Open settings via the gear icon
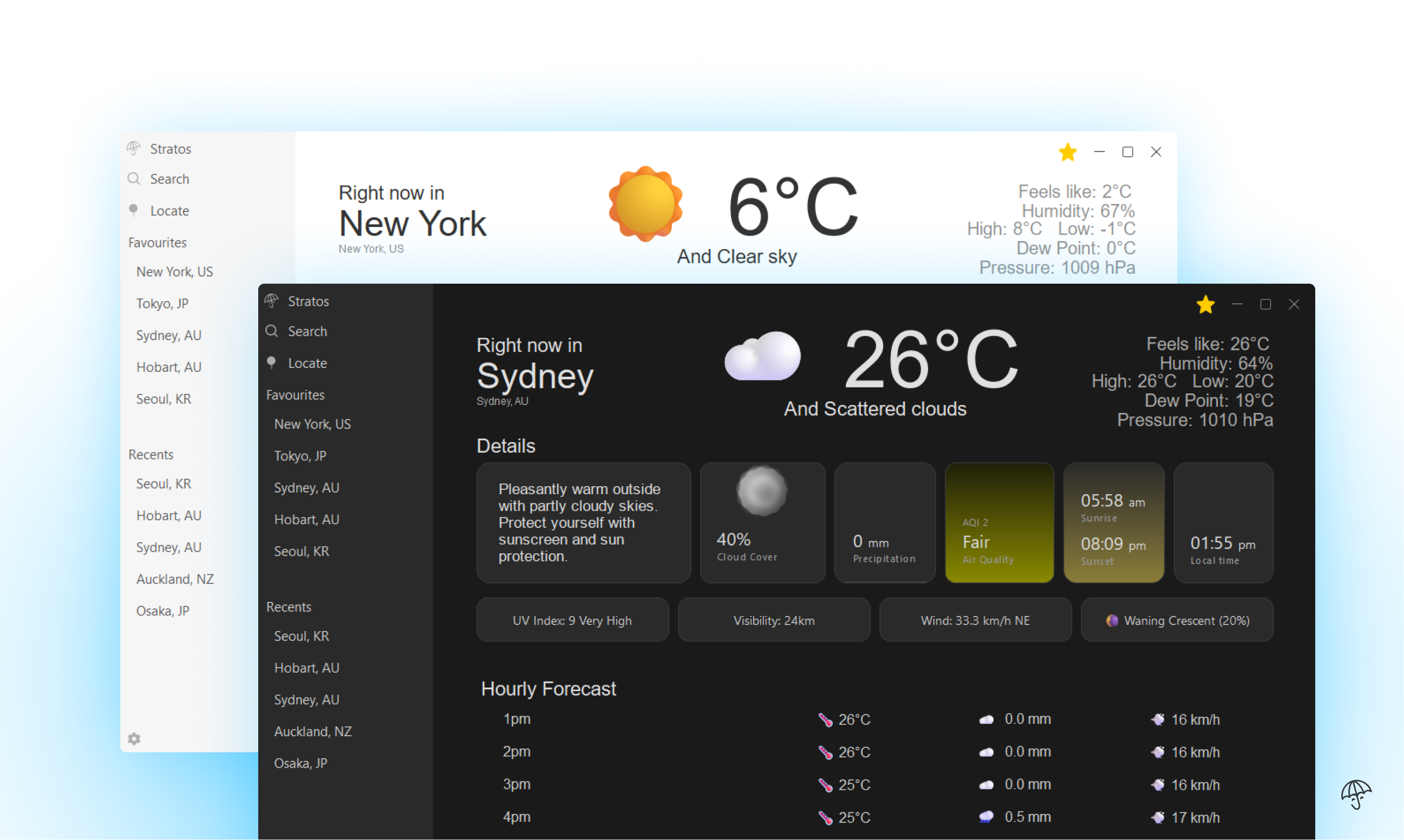Screen dimensions: 1404x840 click(x=134, y=739)
